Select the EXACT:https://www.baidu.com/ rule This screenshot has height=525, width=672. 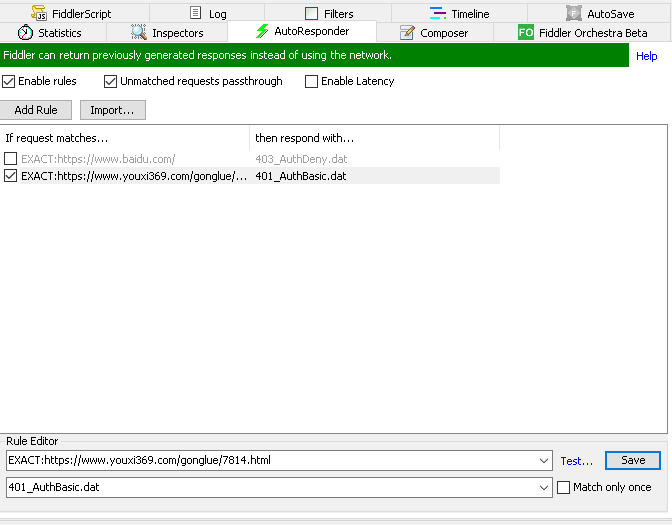(x=98, y=159)
